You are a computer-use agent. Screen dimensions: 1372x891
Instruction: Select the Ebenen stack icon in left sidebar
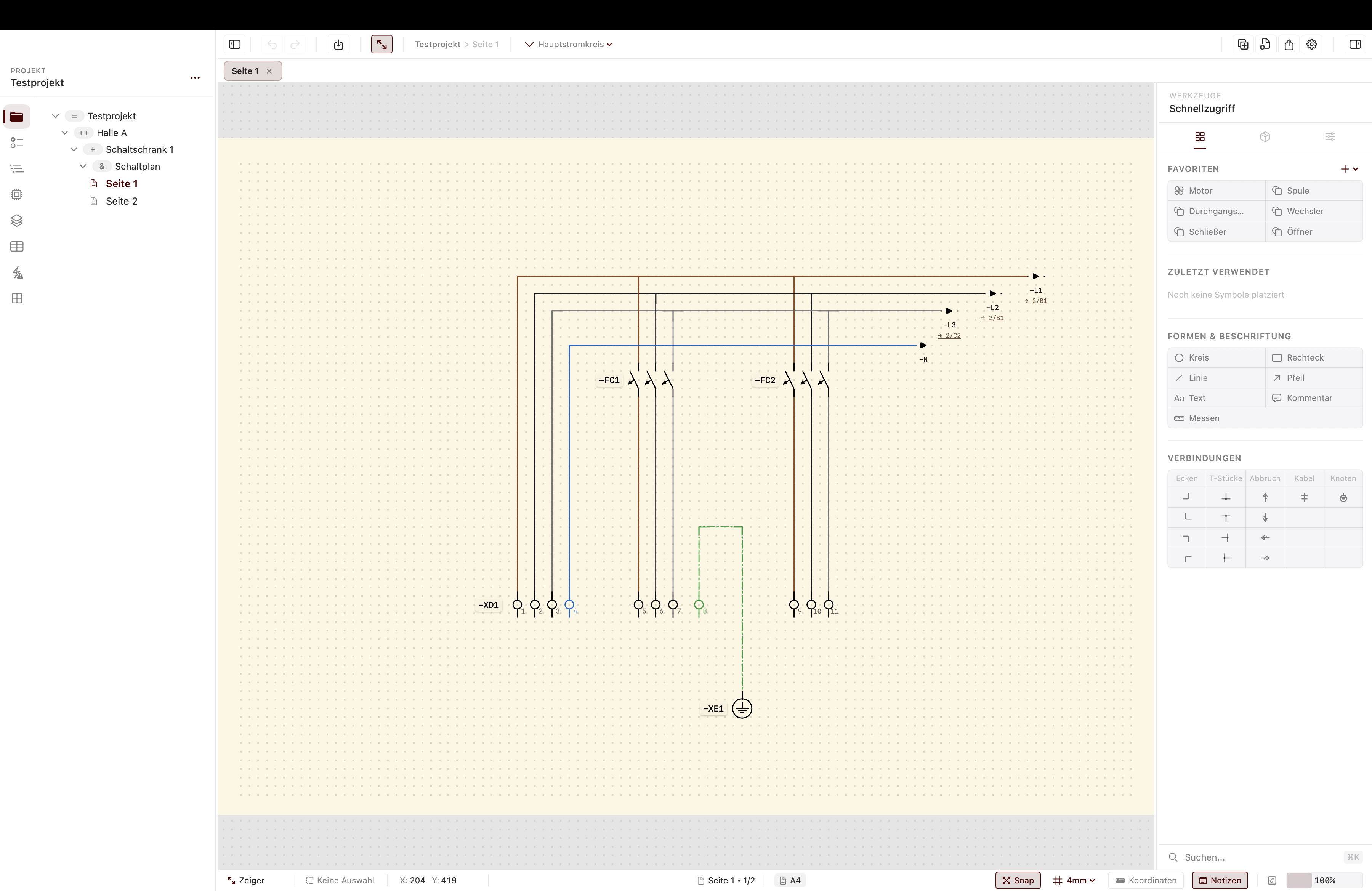coord(17,220)
